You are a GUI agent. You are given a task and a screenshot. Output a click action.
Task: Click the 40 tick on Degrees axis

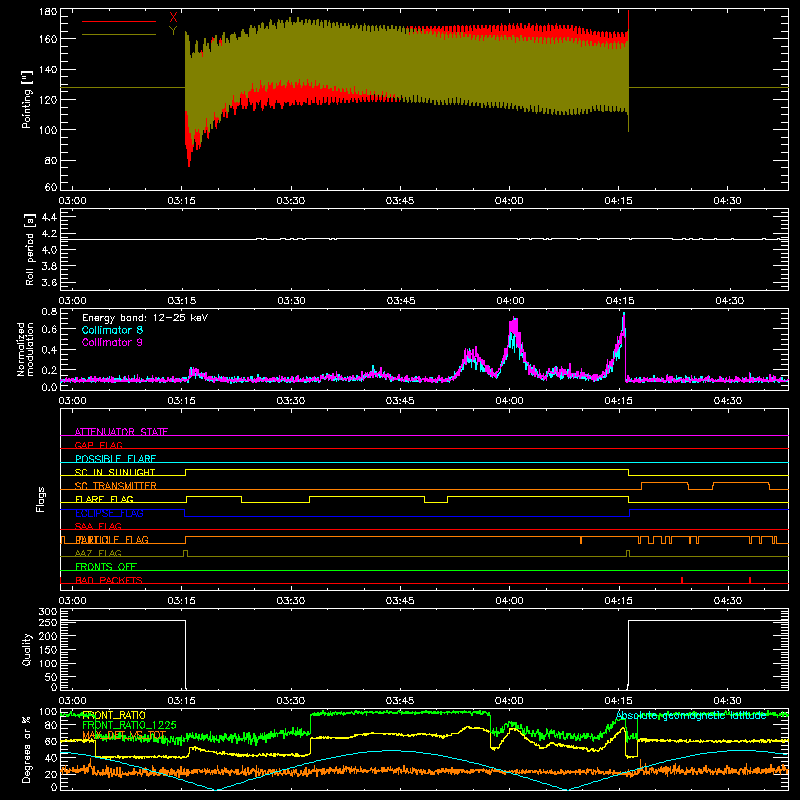click(51, 758)
